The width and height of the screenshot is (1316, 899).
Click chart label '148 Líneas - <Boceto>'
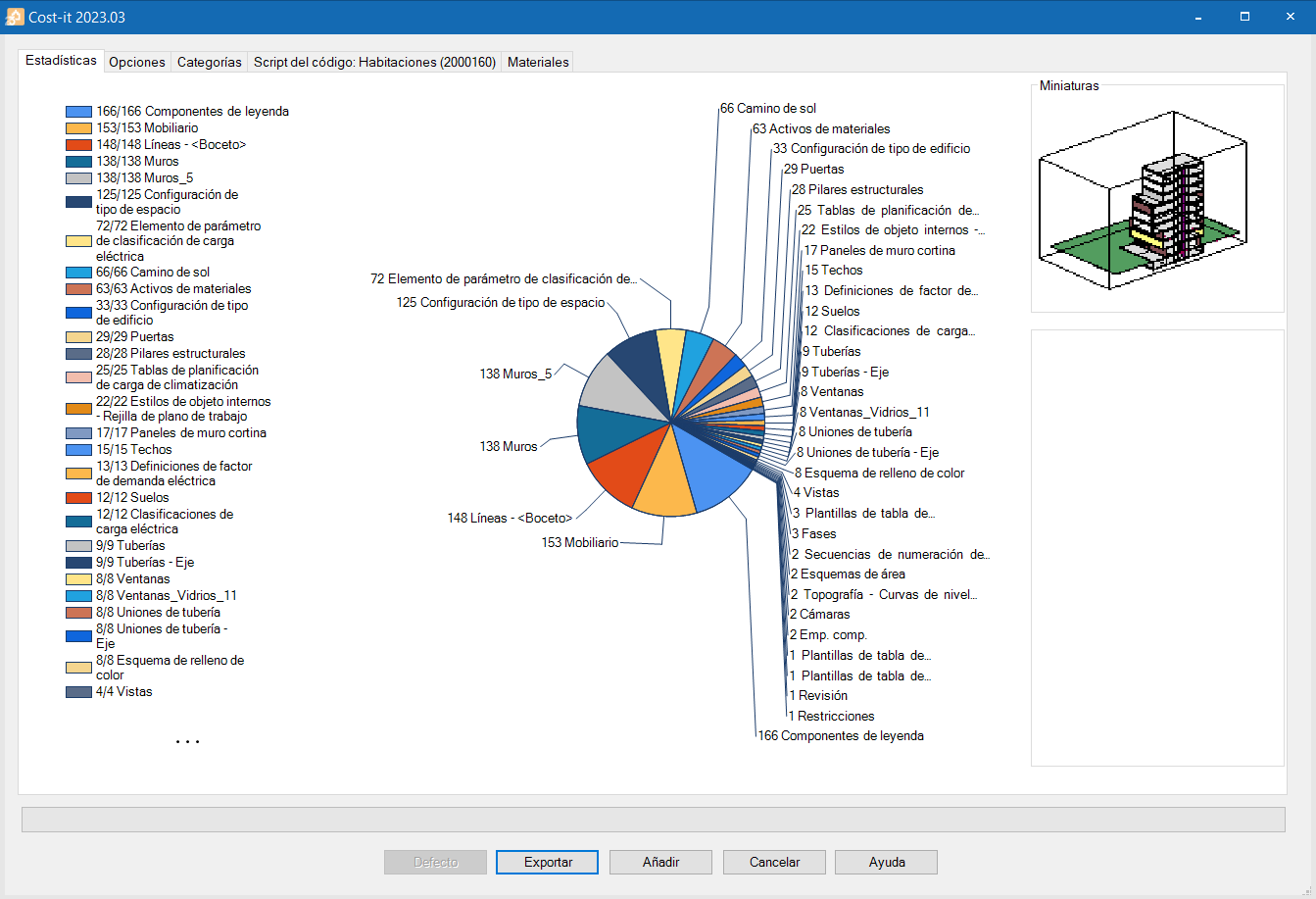(x=510, y=518)
